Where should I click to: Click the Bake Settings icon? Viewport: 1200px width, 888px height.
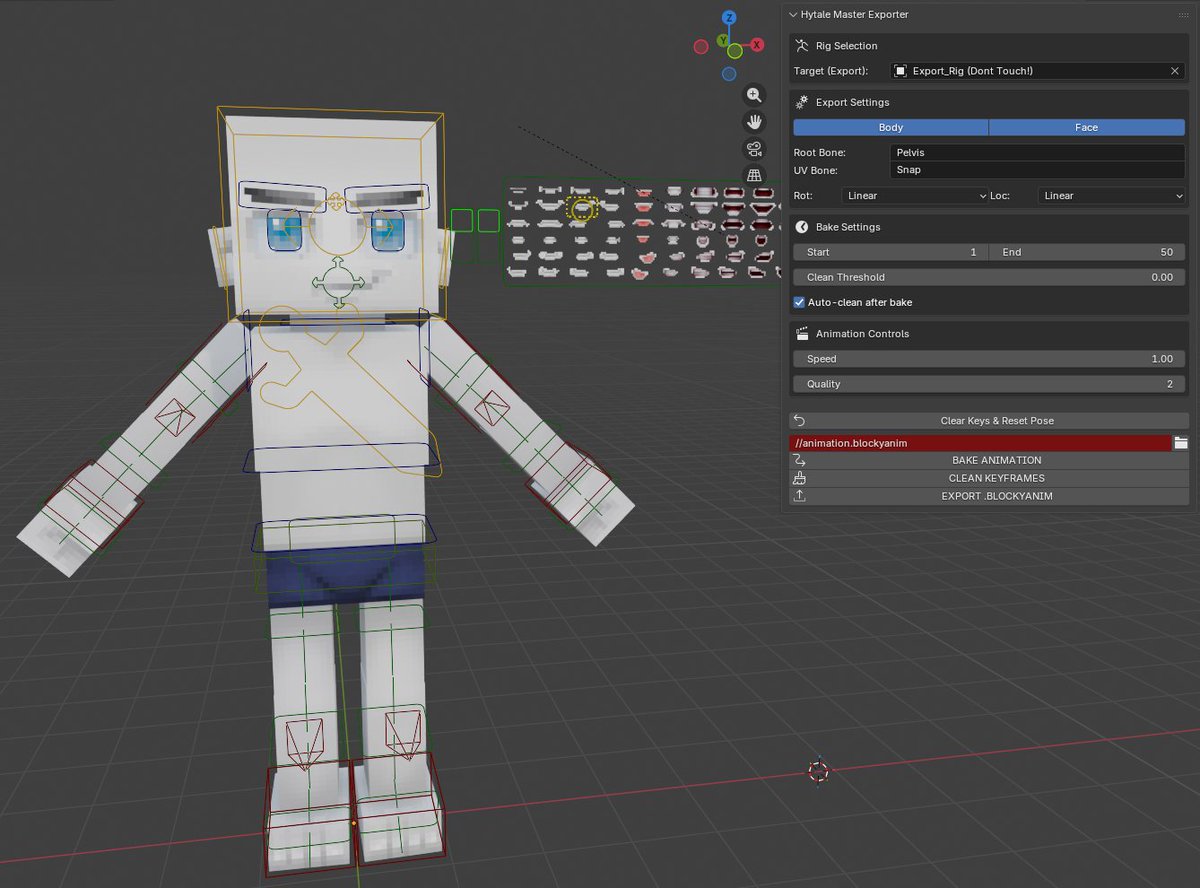click(802, 227)
